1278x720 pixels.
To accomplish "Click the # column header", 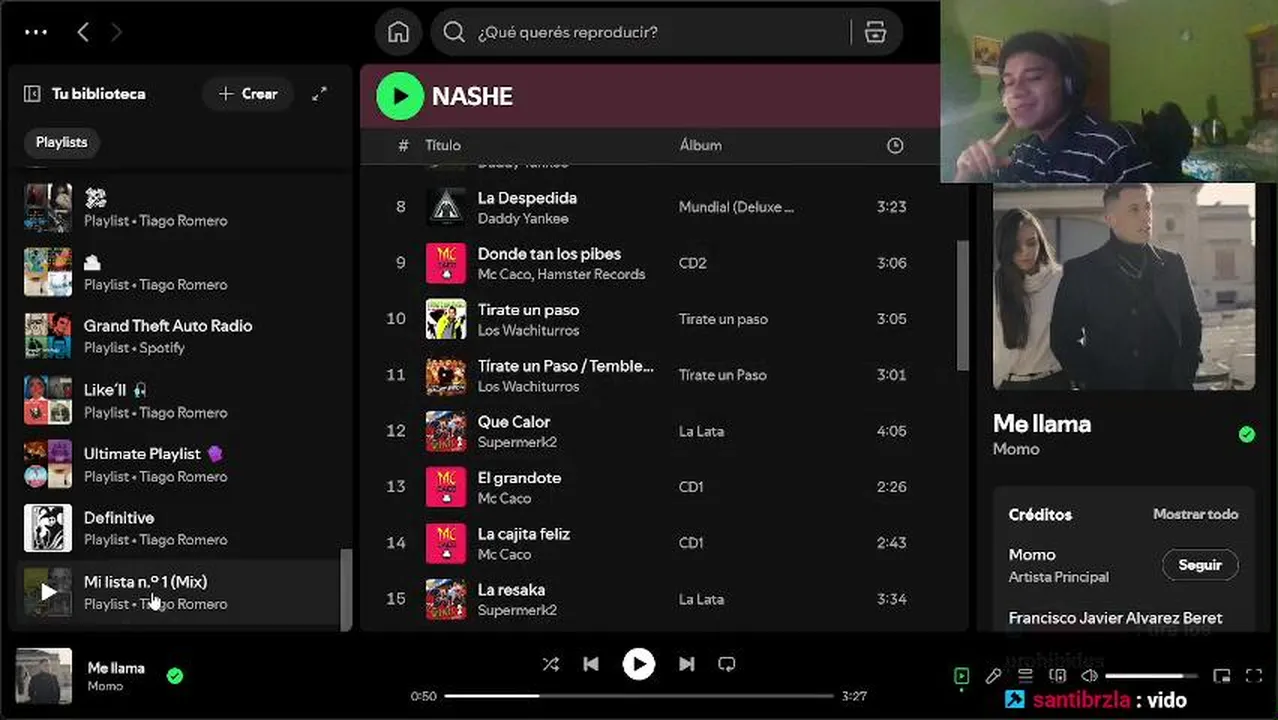I will pos(403,145).
